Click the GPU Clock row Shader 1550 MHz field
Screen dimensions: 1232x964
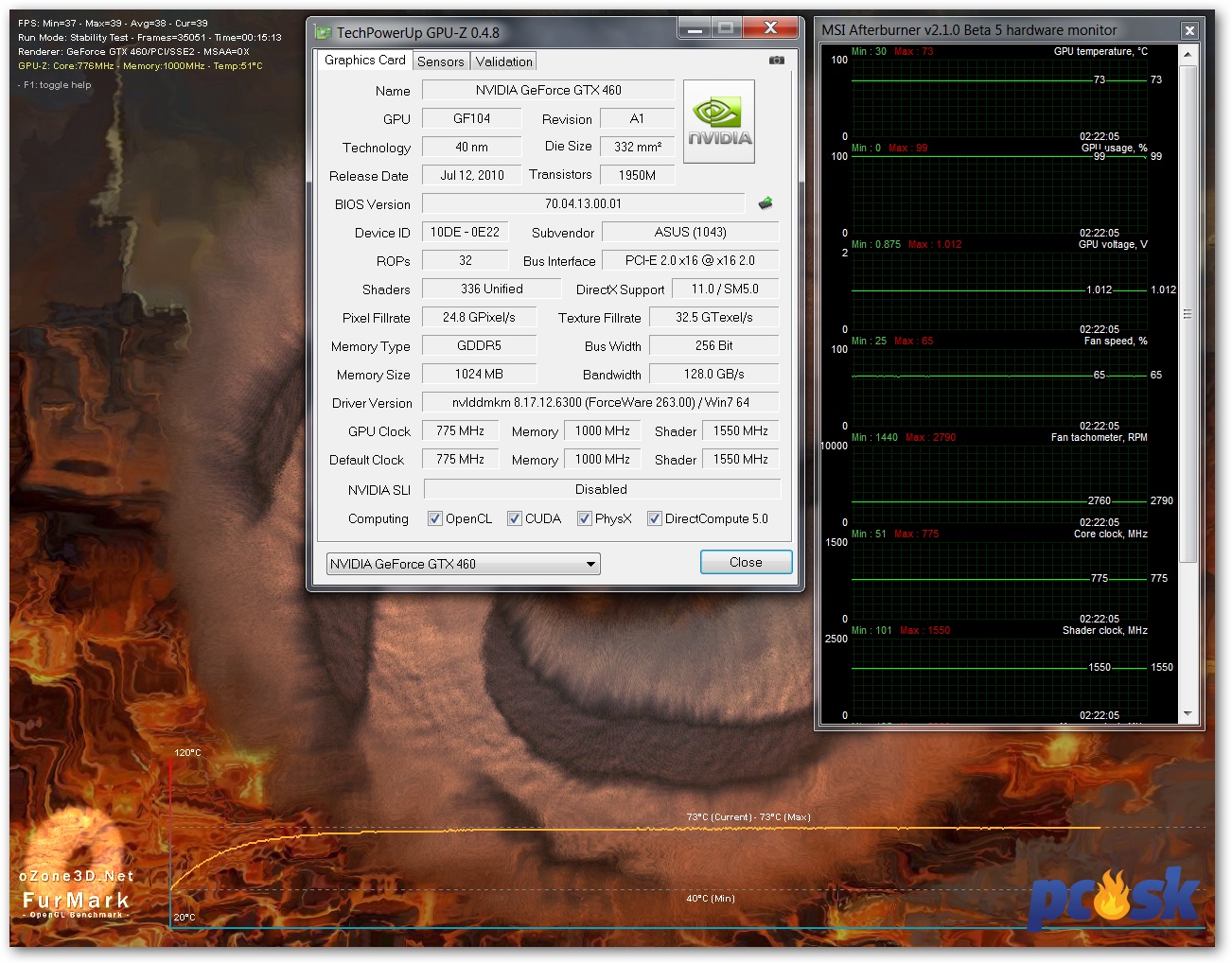coord(740,430)
